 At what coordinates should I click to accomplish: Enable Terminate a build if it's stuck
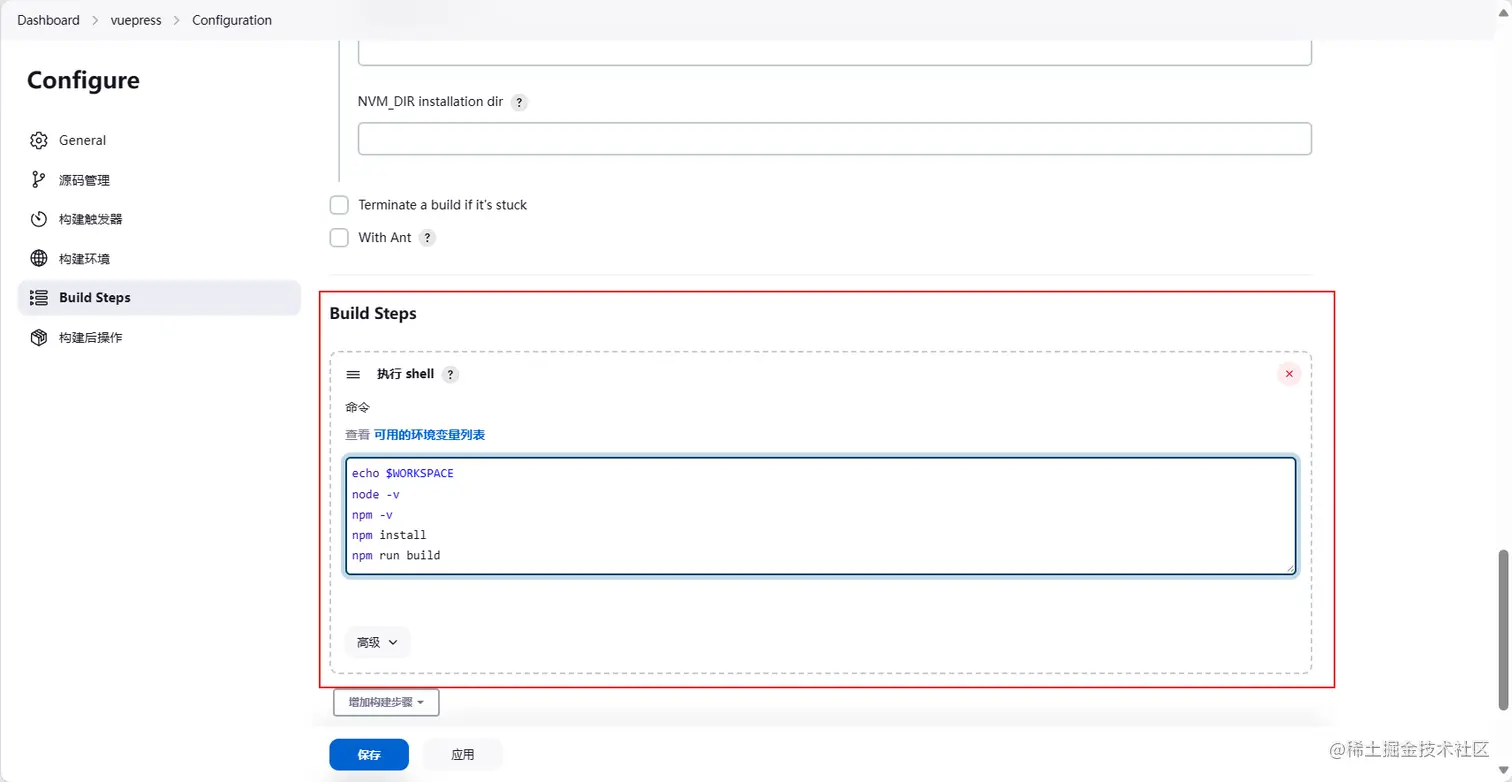(339, 205)
